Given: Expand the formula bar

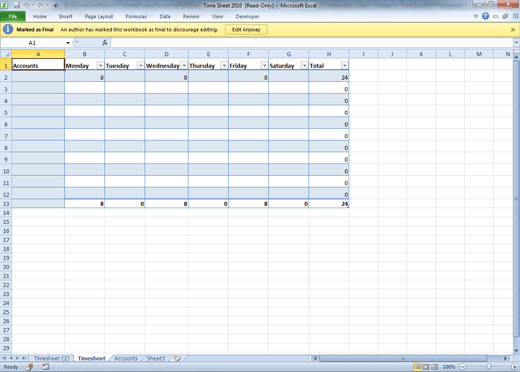Looking at the screenshot, I should (516, 43).
